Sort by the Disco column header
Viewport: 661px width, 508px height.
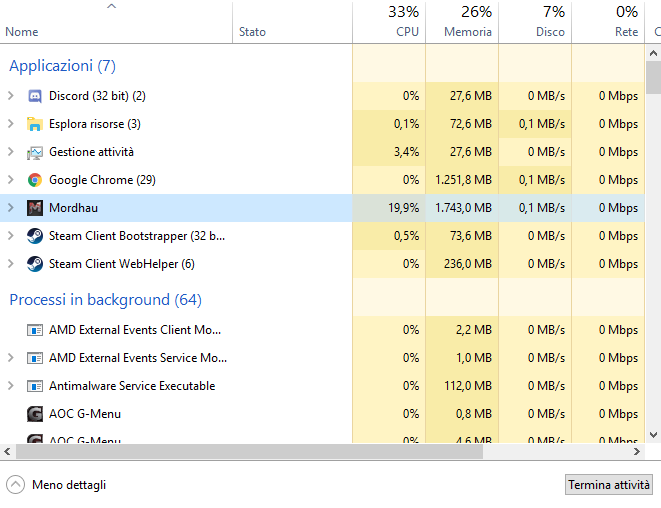click(x=535, y=22)
